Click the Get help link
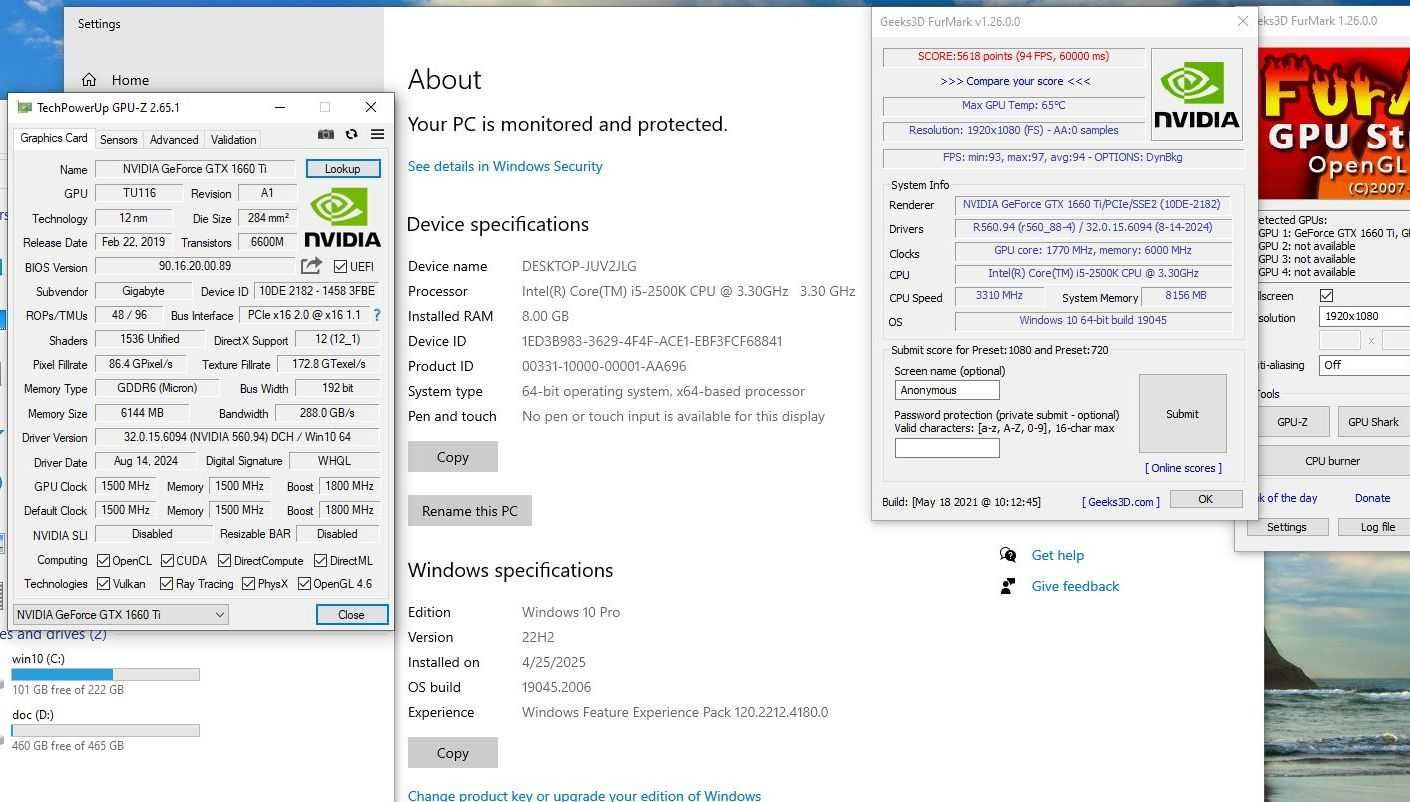 click(x=1057, y=555)
